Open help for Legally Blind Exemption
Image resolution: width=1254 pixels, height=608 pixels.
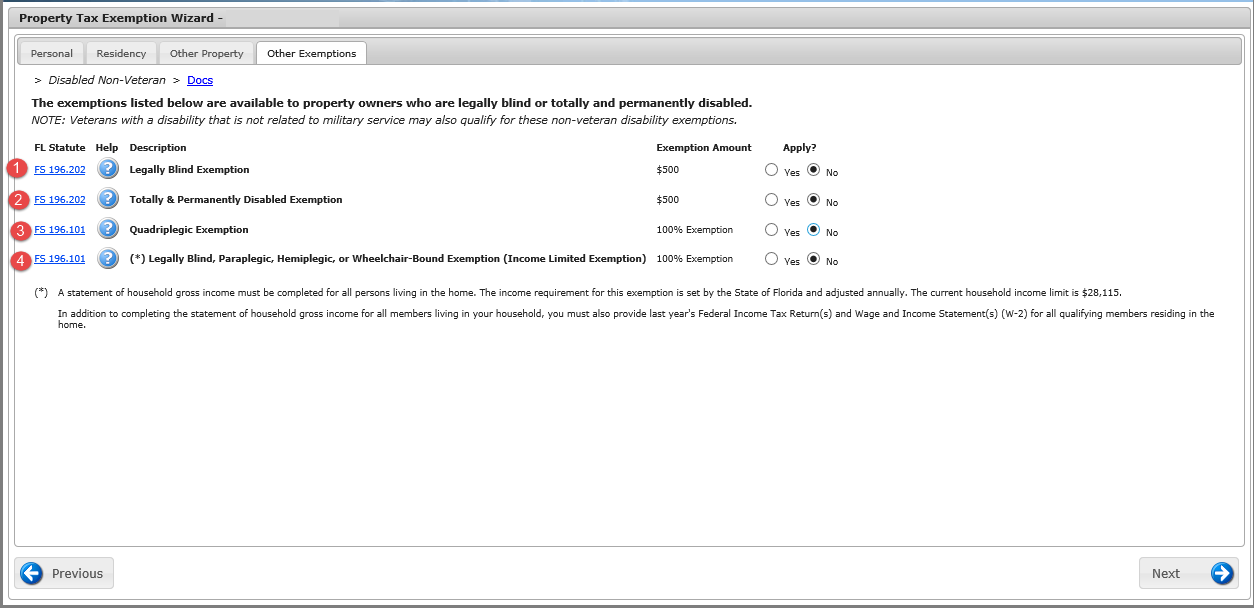[108, 169]
